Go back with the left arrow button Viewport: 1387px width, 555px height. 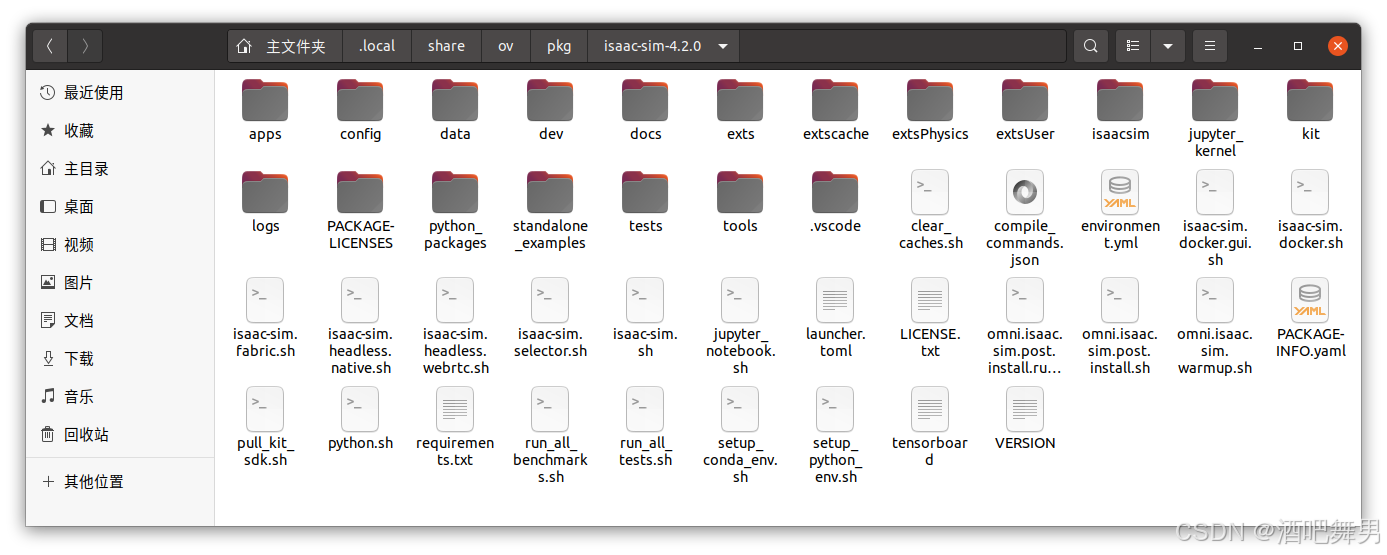click(x=50, y=46)
